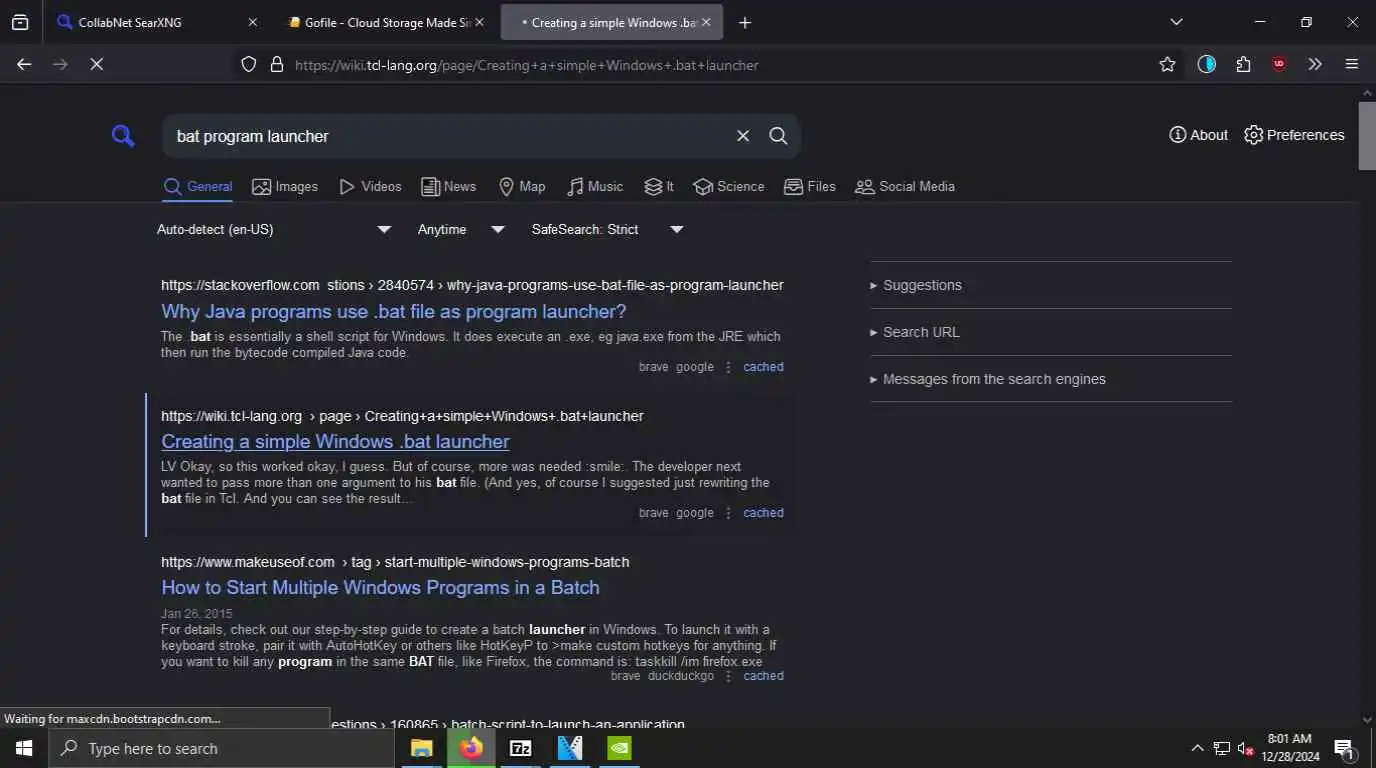1376x768 pixels.
Task: Switch to Videos category
Action: (x=370, y=187)
